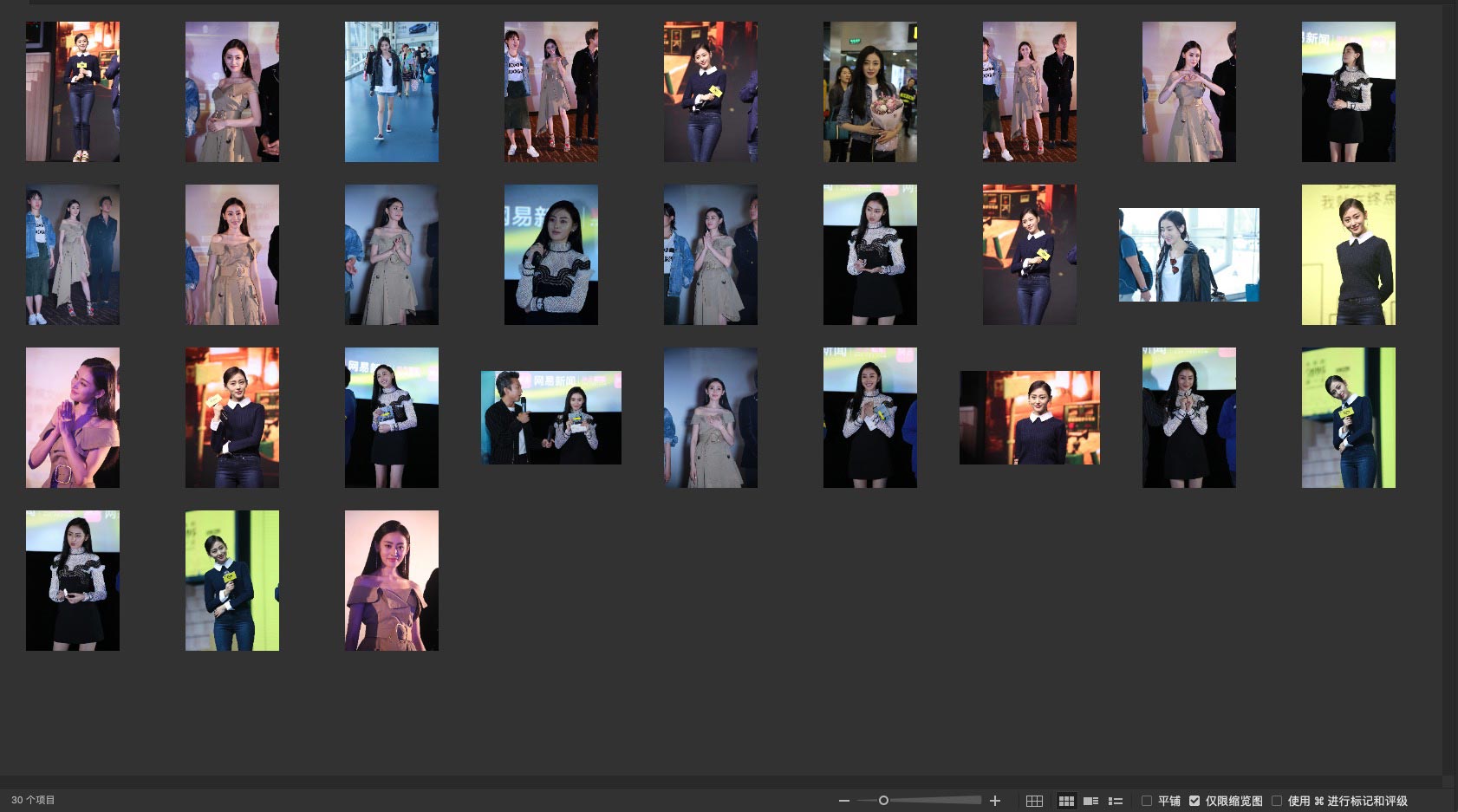Select the landscape photo with man holding microphone
Screen dimensions: 1458x812
click(x=550, y=418)
